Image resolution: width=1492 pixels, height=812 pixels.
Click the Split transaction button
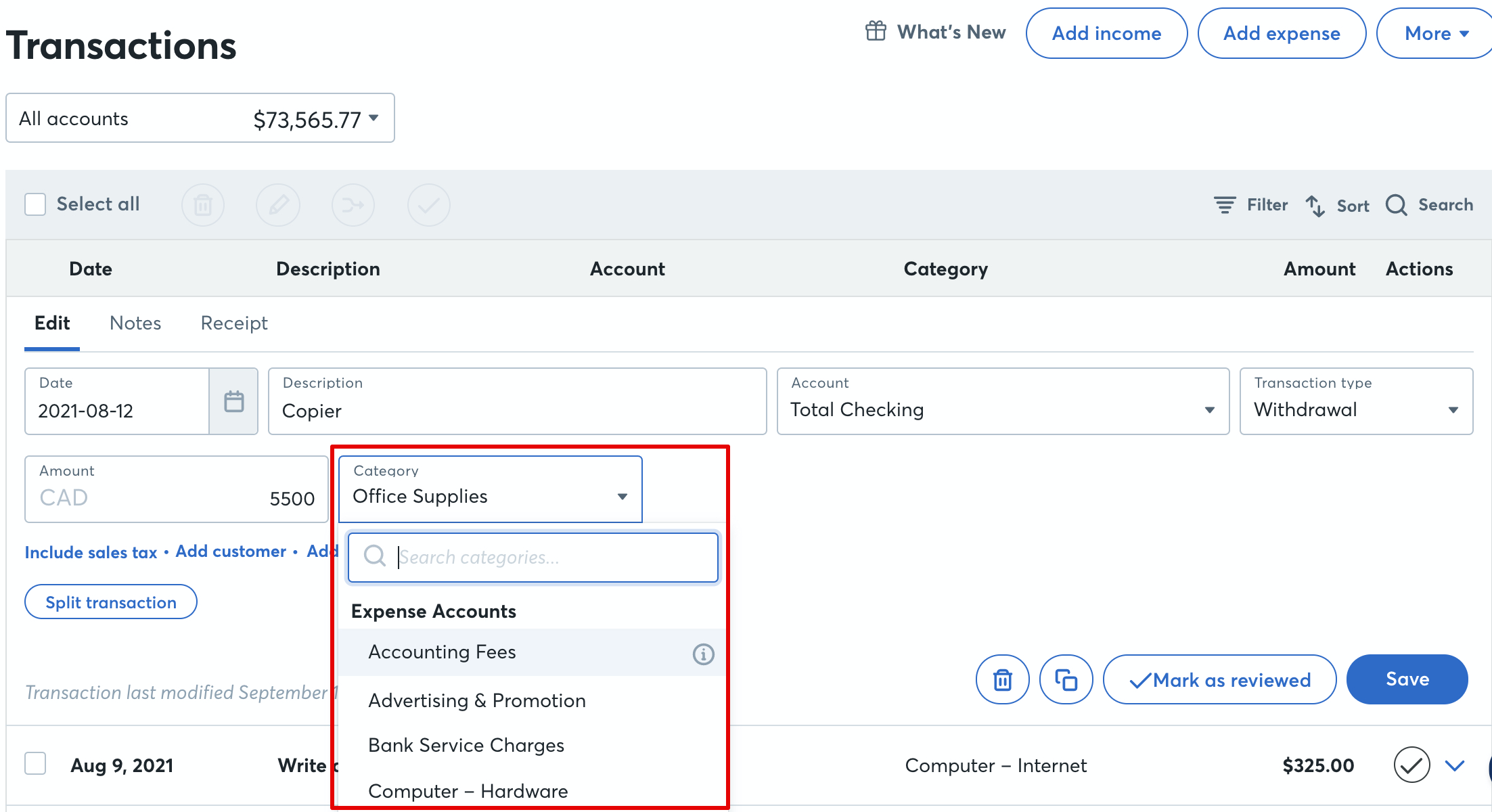tap(110, 602)
